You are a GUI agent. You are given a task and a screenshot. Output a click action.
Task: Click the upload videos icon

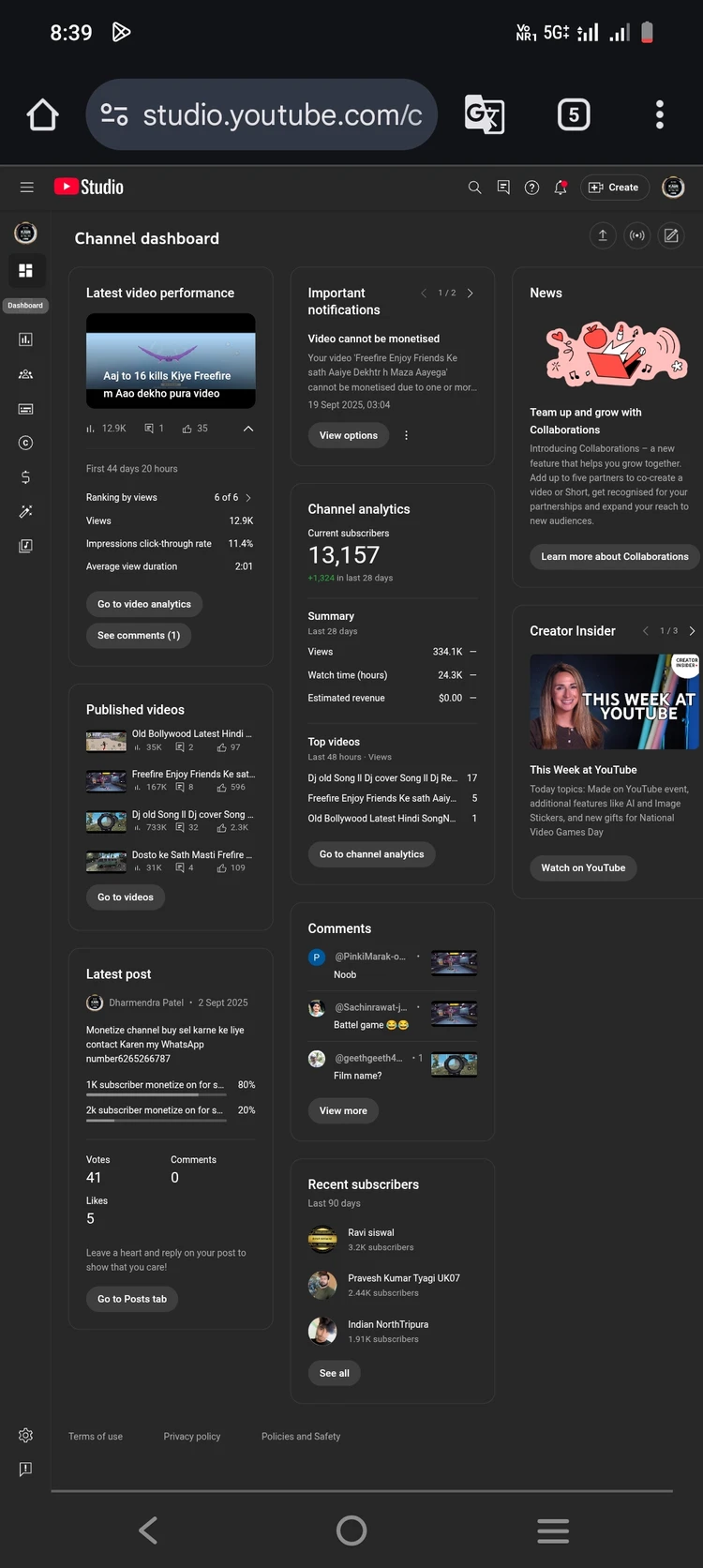(603, 235)
